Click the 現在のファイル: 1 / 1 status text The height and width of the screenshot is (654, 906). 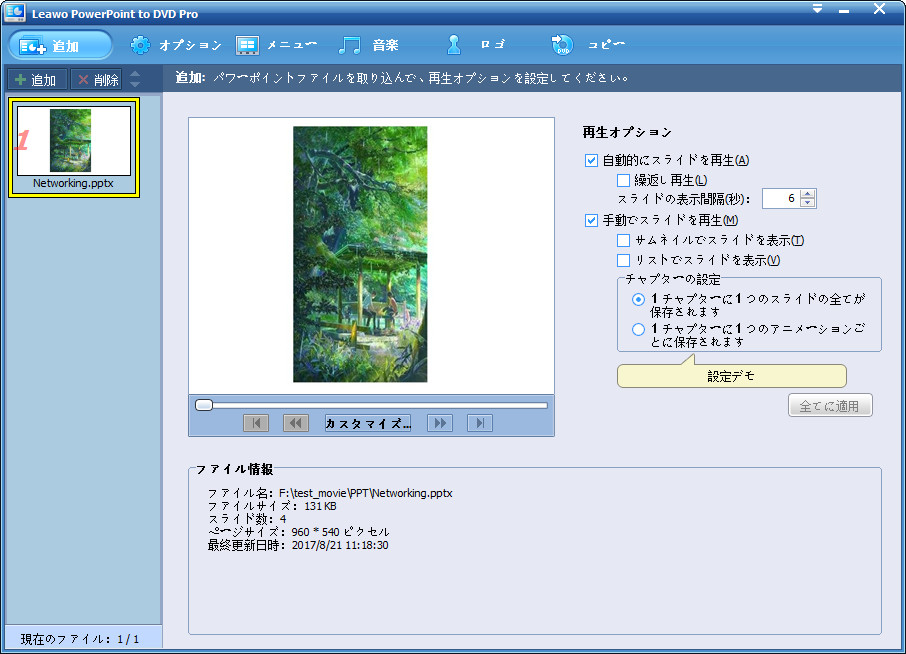tap(80, 639)
